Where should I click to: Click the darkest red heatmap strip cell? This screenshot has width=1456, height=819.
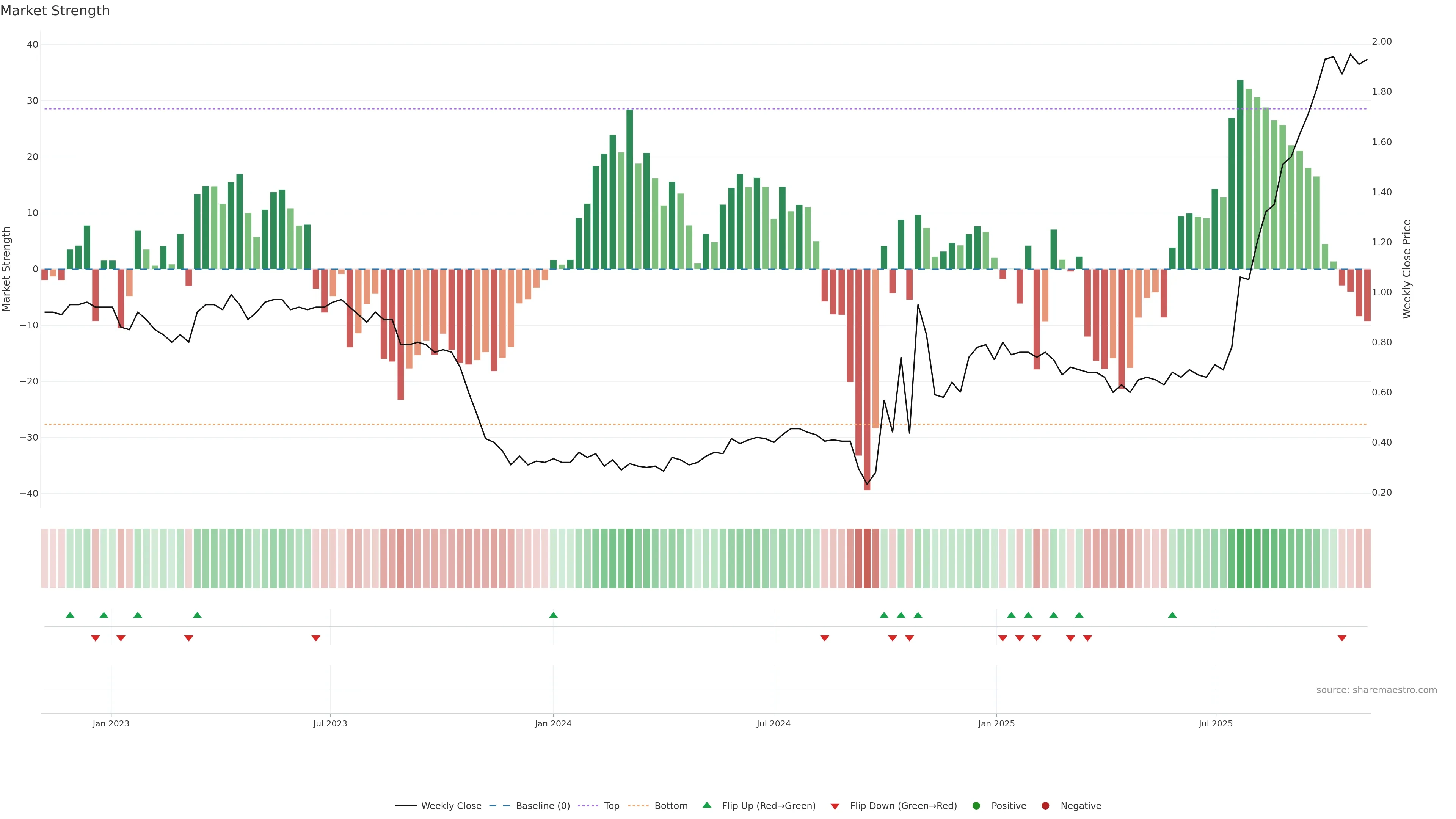coord(867,559)
